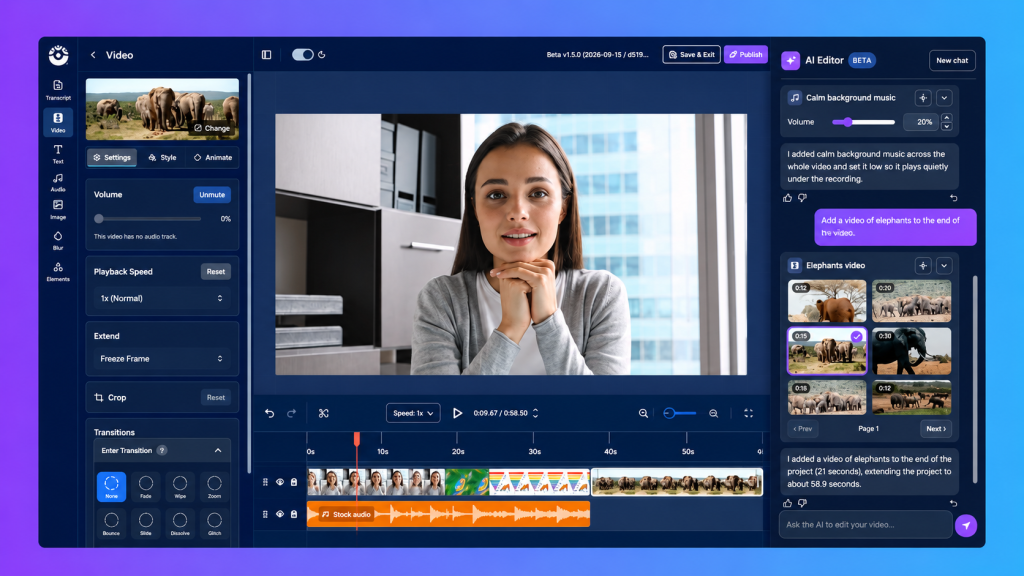Unmute the video volume

[212, 195]
